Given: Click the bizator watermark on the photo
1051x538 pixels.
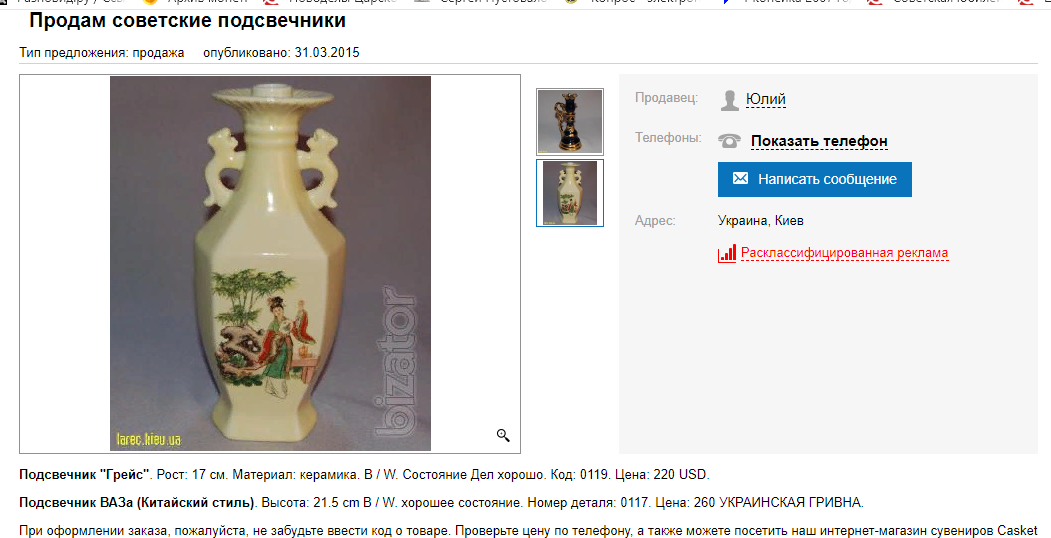Looking at the screenshot, I should [395, 358].
